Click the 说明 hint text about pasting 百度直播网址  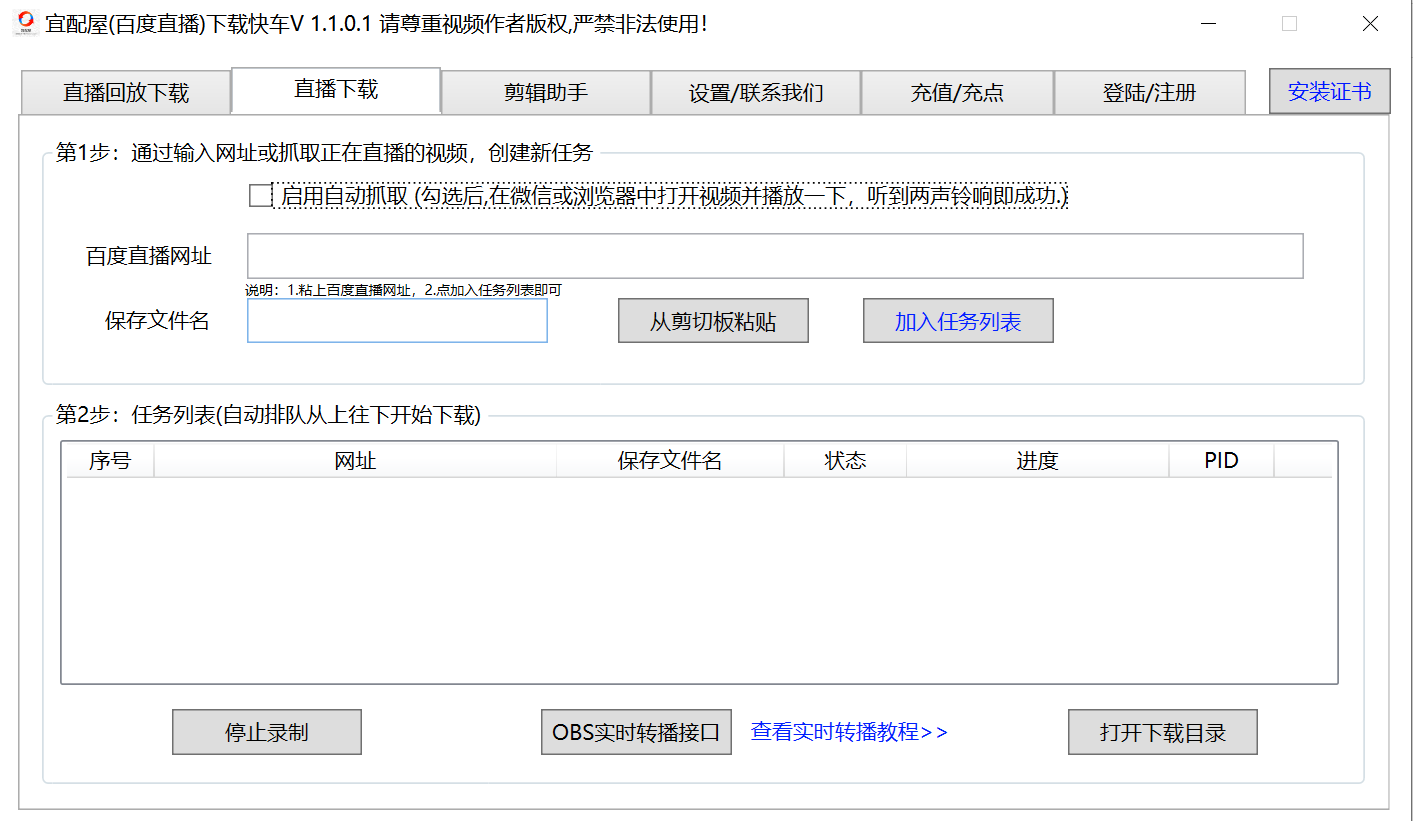click(404, 290)
